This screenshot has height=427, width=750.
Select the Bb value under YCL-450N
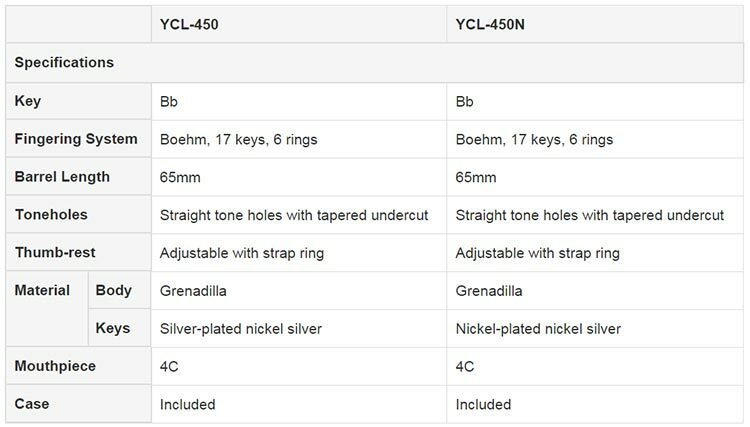coord(464,102)
